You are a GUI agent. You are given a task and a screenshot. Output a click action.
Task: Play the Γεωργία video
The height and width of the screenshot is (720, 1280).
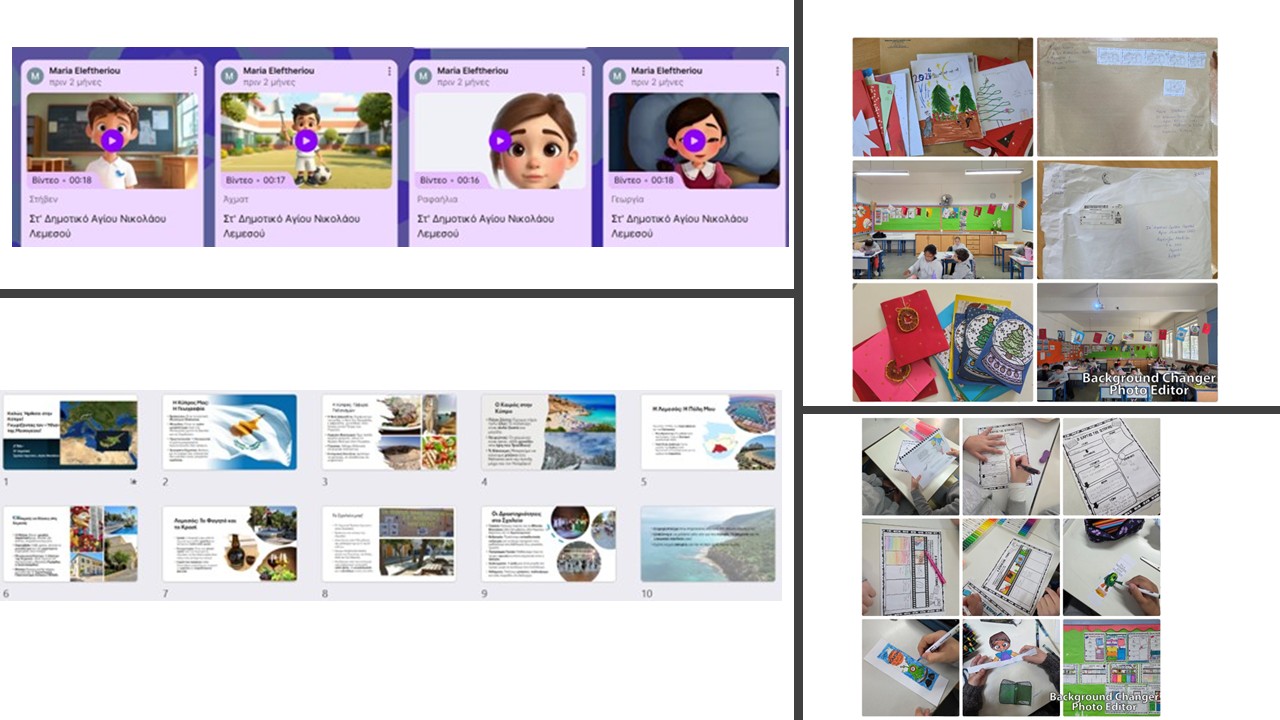(694, 141)
